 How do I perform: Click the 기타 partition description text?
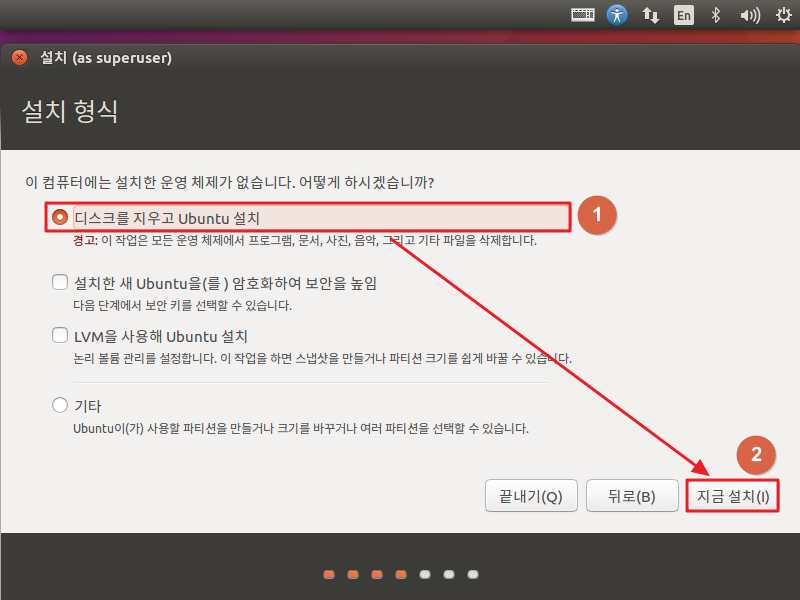pos(301,428)
